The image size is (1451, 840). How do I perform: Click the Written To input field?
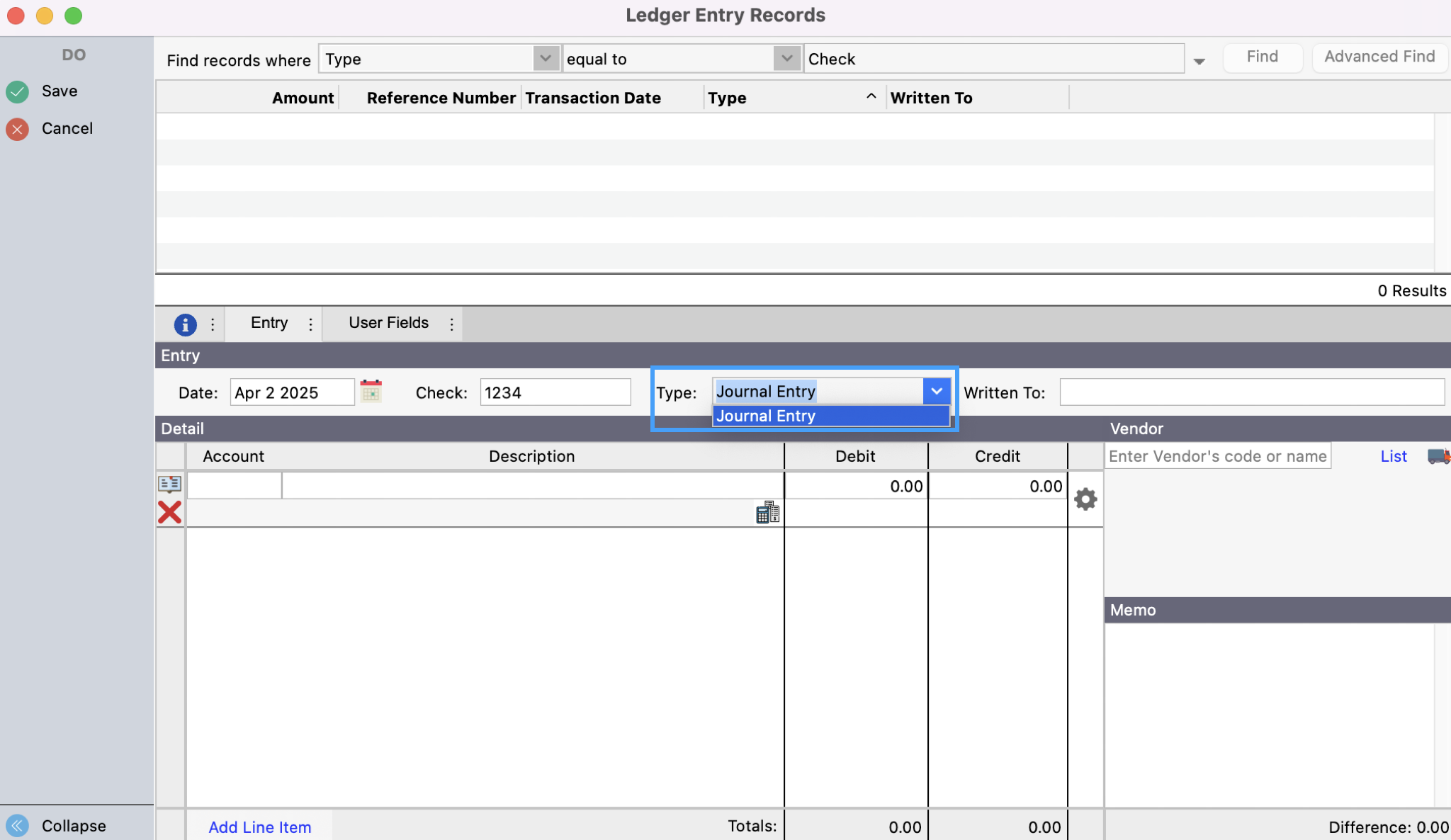pos(1251,392)
